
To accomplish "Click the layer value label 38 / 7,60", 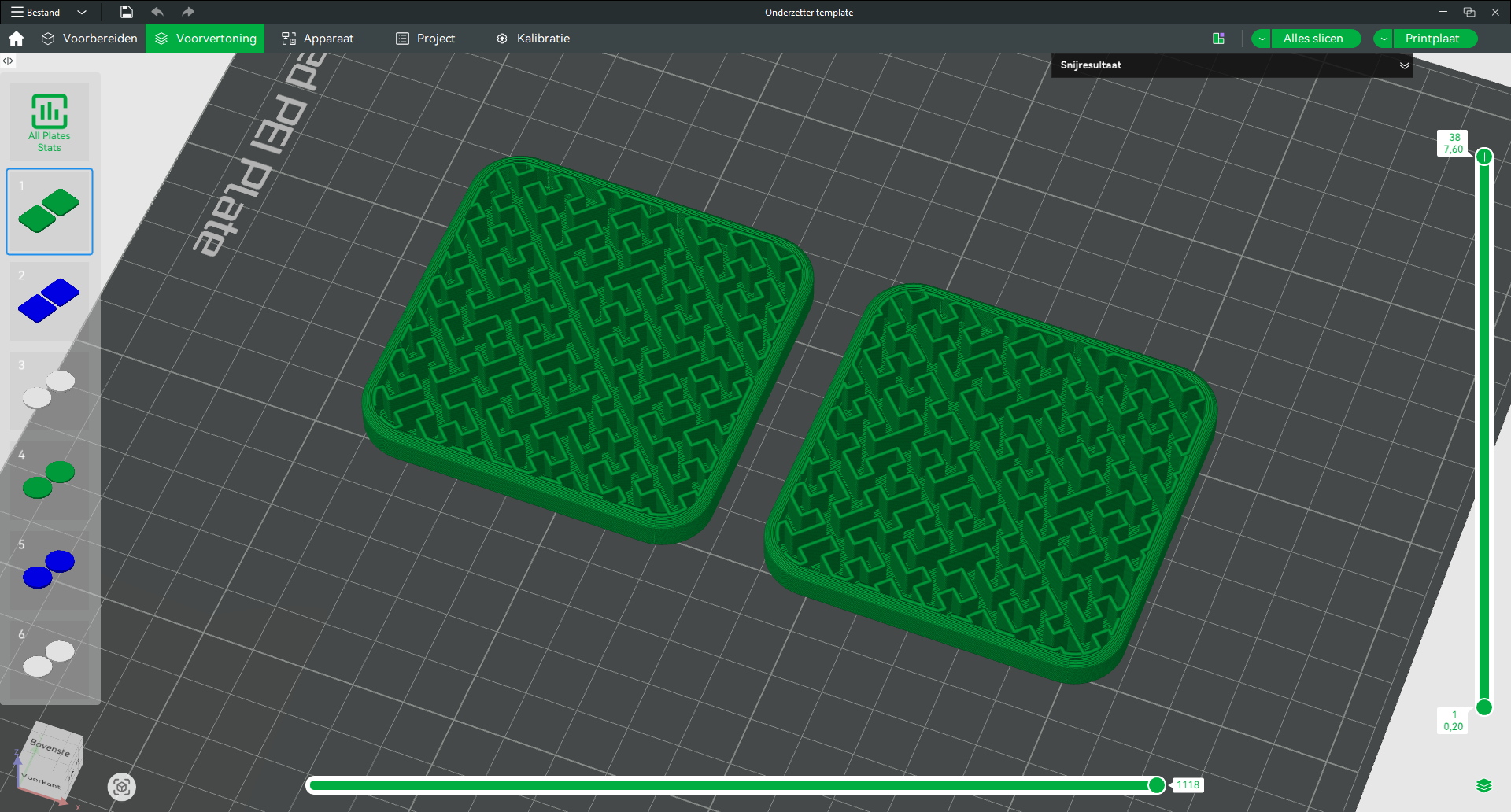I will click(1454, 143).
